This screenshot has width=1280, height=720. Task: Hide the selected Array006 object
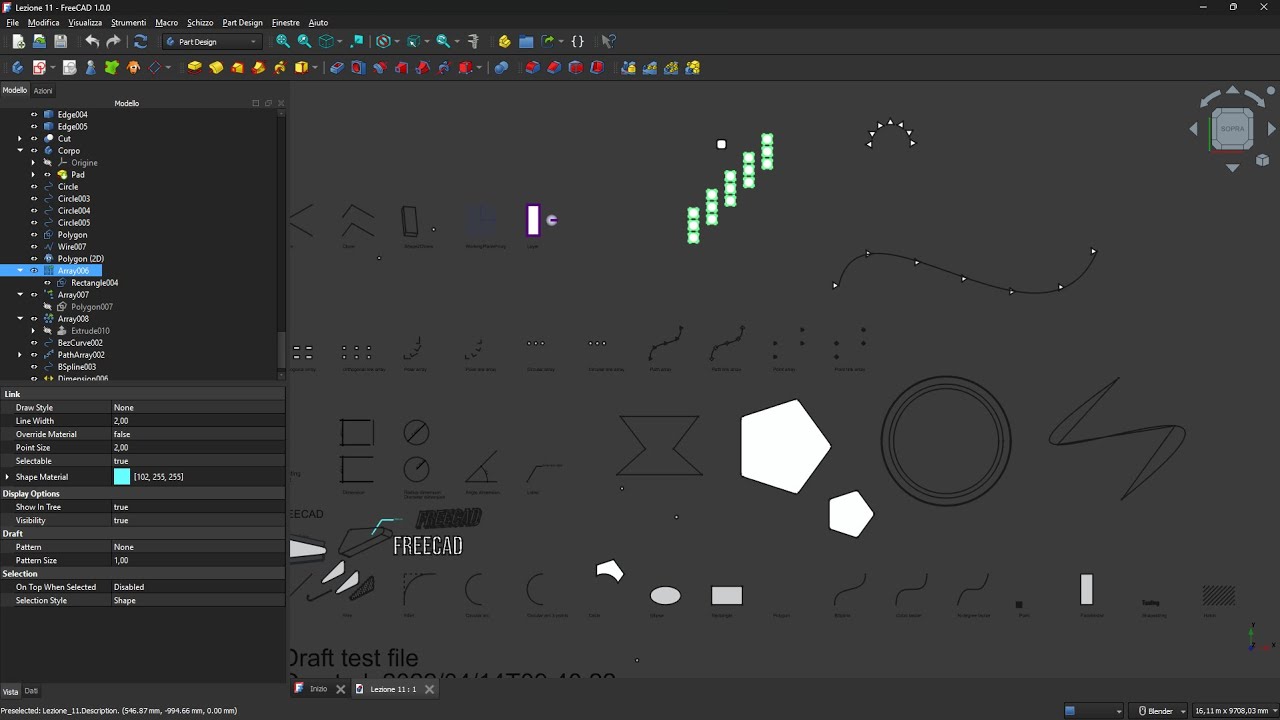(x=34, y=271)
